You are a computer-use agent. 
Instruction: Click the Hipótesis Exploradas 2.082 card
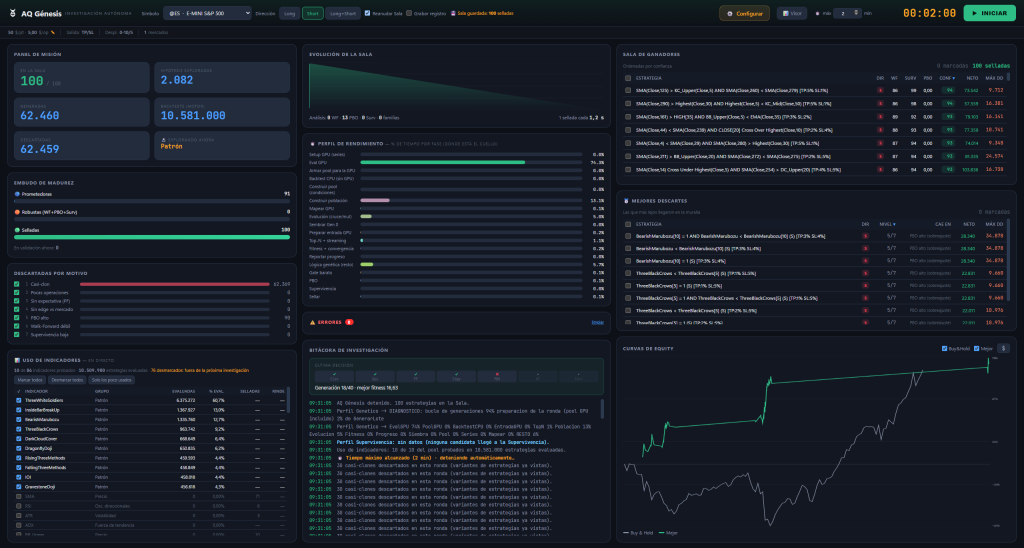click(222, 78)
